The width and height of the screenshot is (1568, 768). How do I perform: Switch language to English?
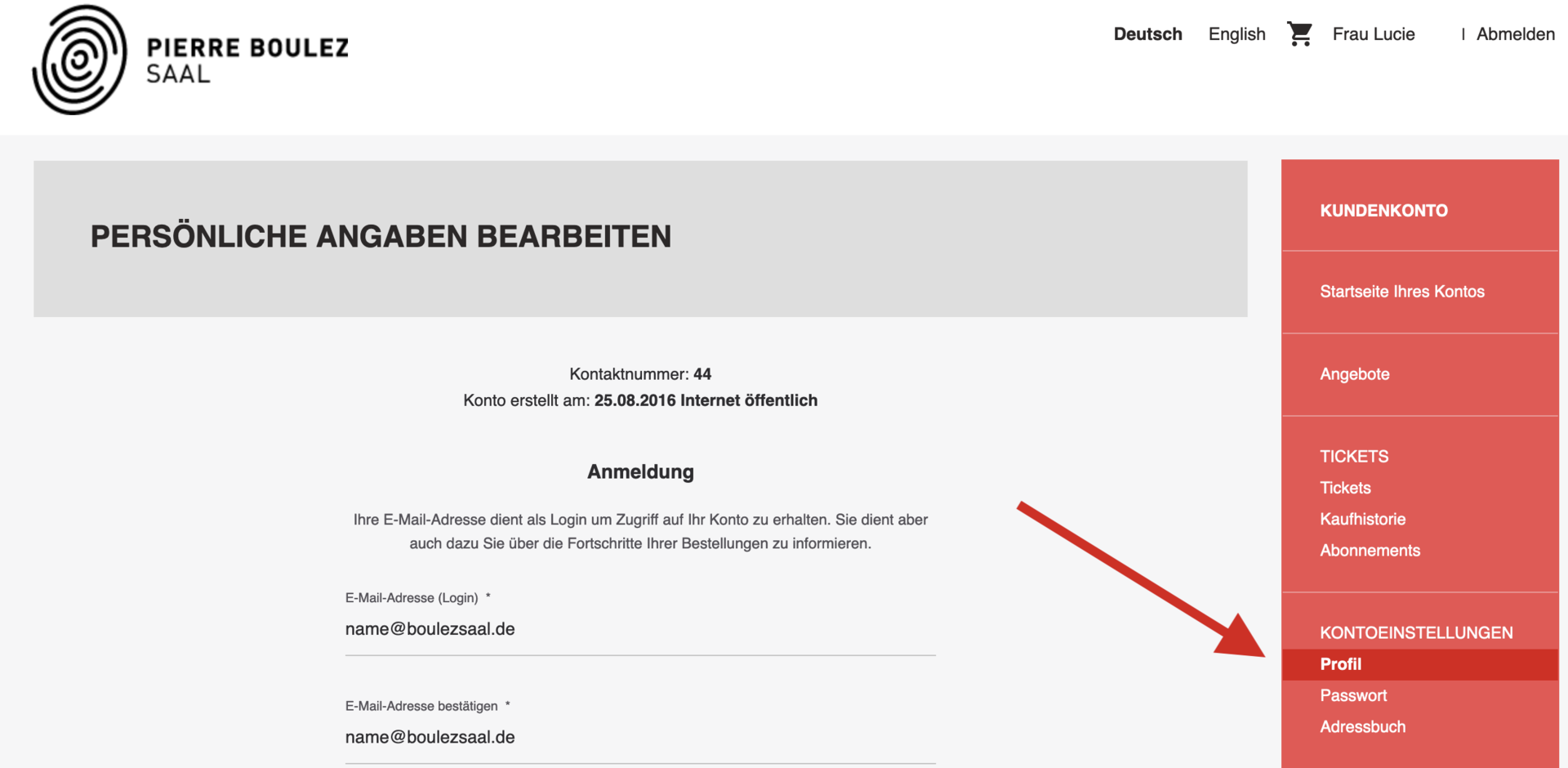tap(1236, 34)
